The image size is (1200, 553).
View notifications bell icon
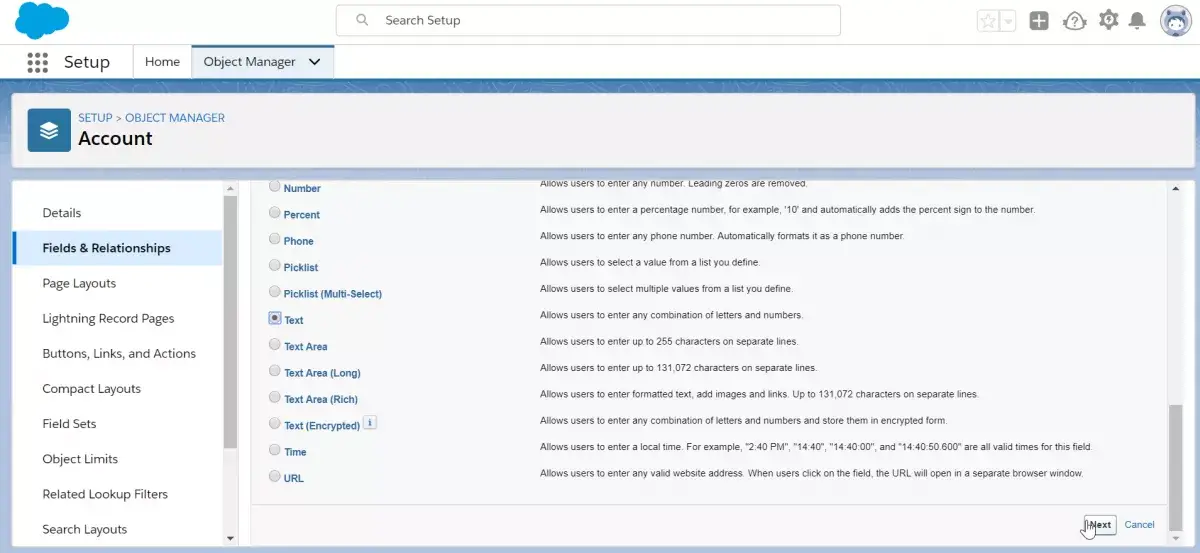[x=1137, y=21]
